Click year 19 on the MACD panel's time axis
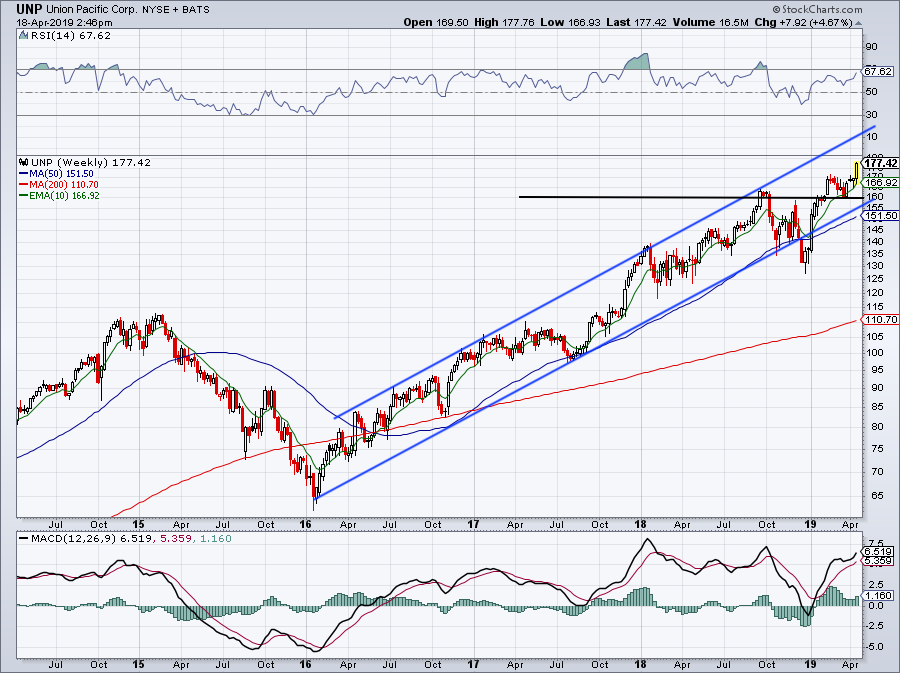The height and width of the screenshot is (673, 900). [x=810, y=664]
